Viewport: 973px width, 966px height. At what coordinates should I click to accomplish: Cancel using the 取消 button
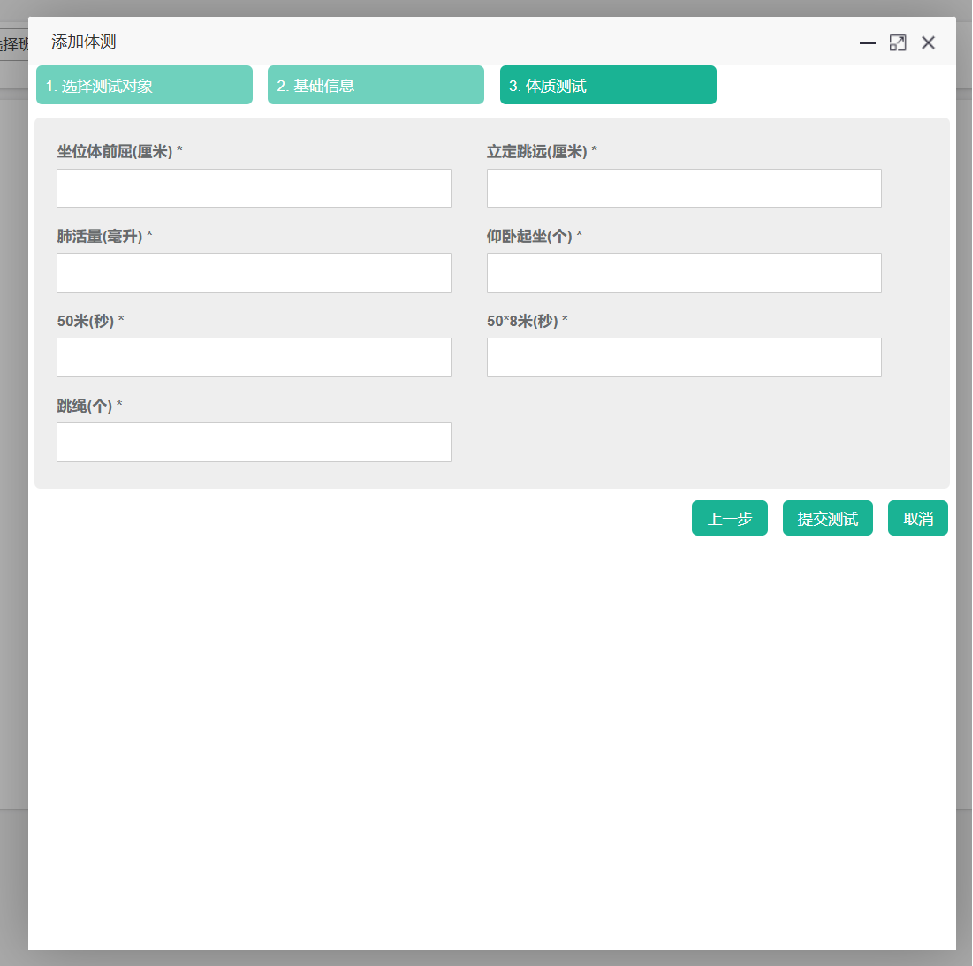point(917,519)
